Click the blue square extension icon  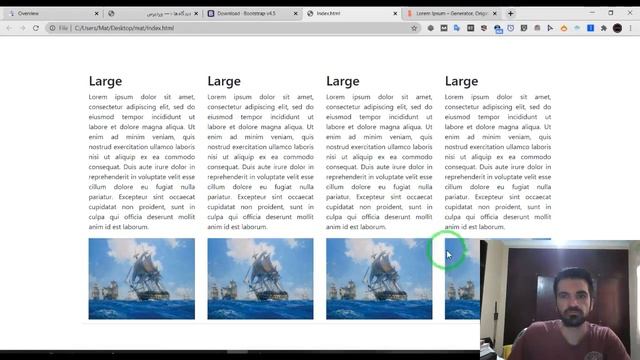[590, 28]
